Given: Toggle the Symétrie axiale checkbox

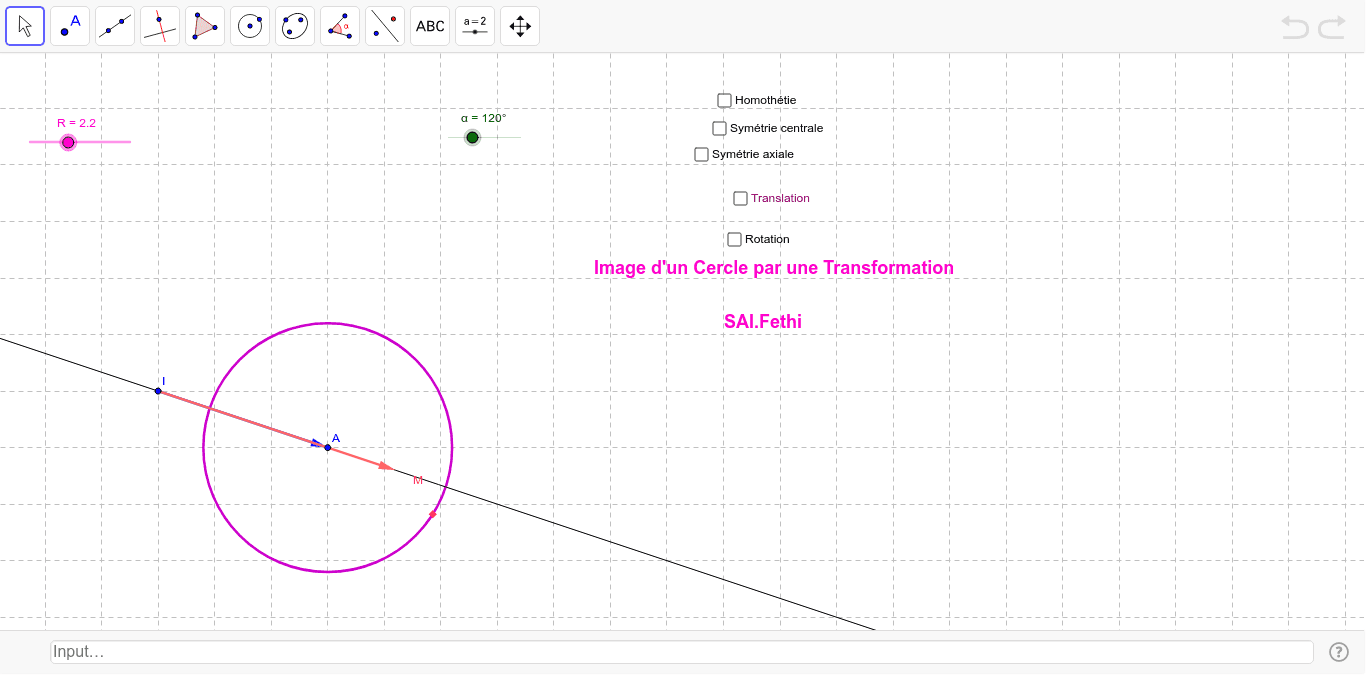Looking at the screenshot, I should [x=701, y=154].
